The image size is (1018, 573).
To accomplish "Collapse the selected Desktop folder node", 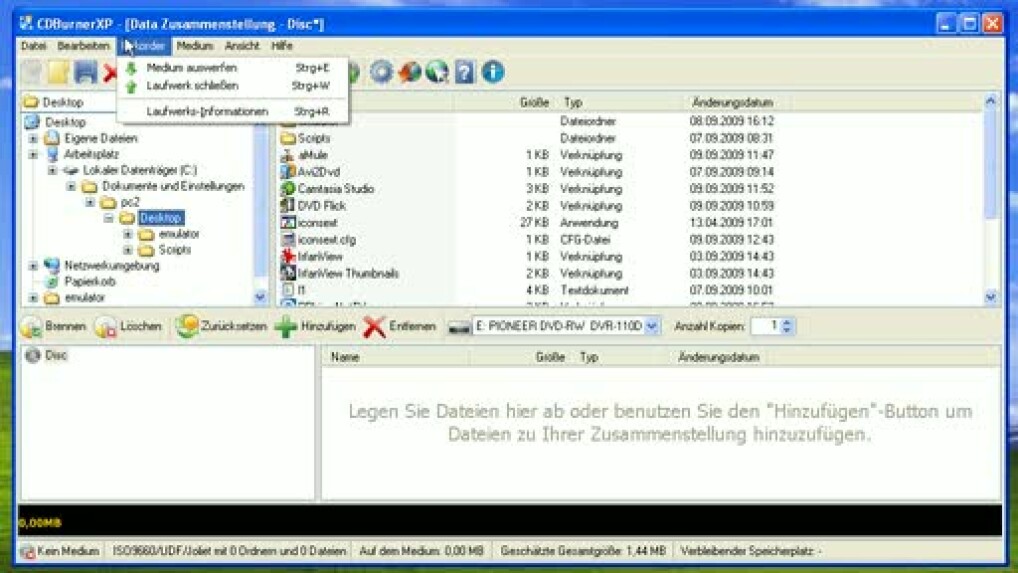I will click(109, 218).
